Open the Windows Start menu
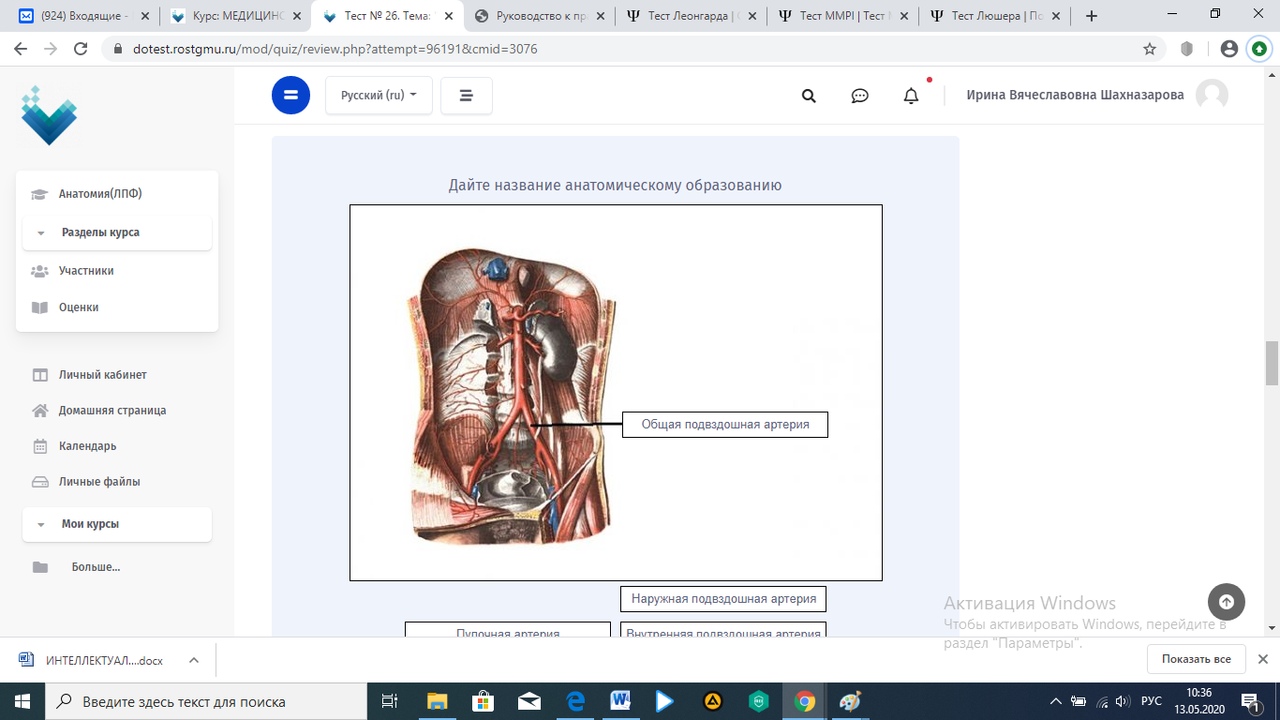This screenshot has height=720, width=1280. pyautogui.click(x=22, y=701)
